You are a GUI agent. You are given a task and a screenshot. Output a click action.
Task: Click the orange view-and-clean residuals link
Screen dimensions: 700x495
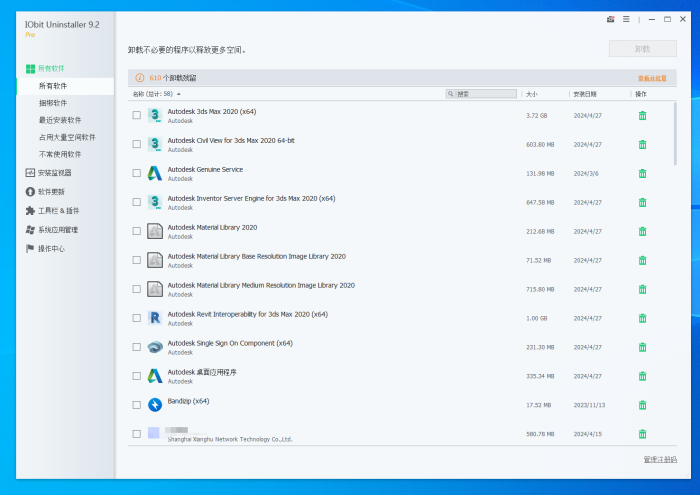tap(651, 77)
